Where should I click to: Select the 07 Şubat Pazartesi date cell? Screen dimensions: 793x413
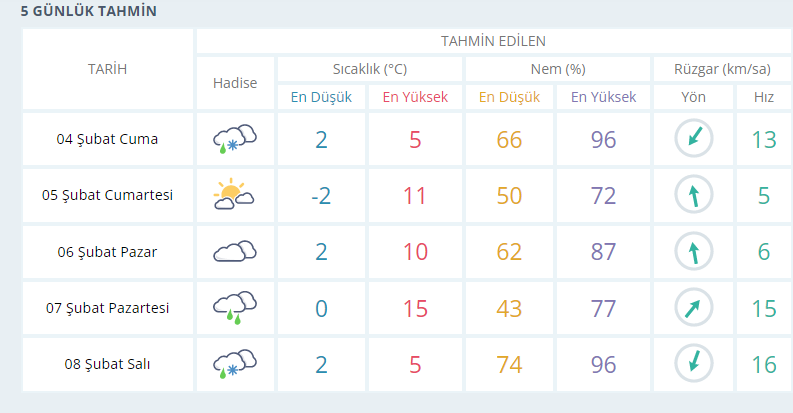coord(108,308)
